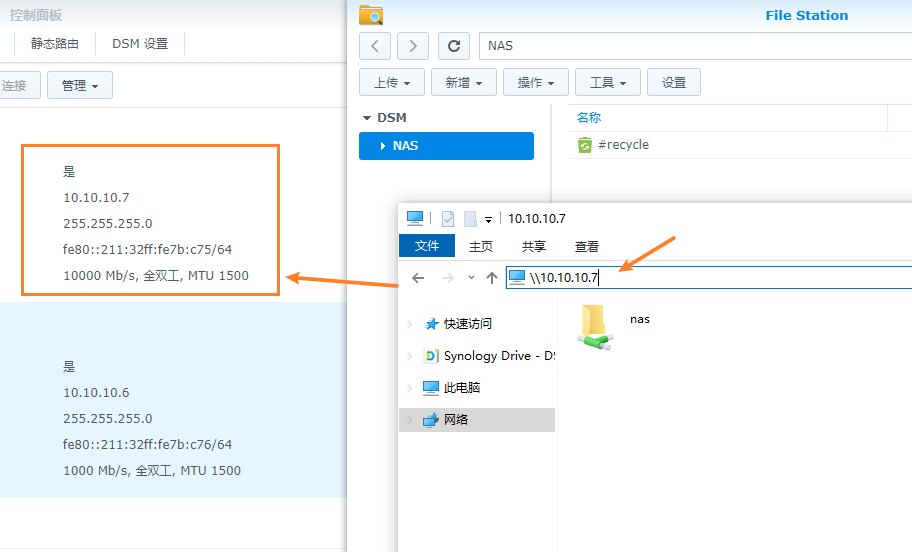Open the 共享 ribbon tab in Explorer
The width and height of the screenshot is (912, 552).
click(x=534, y=247)
